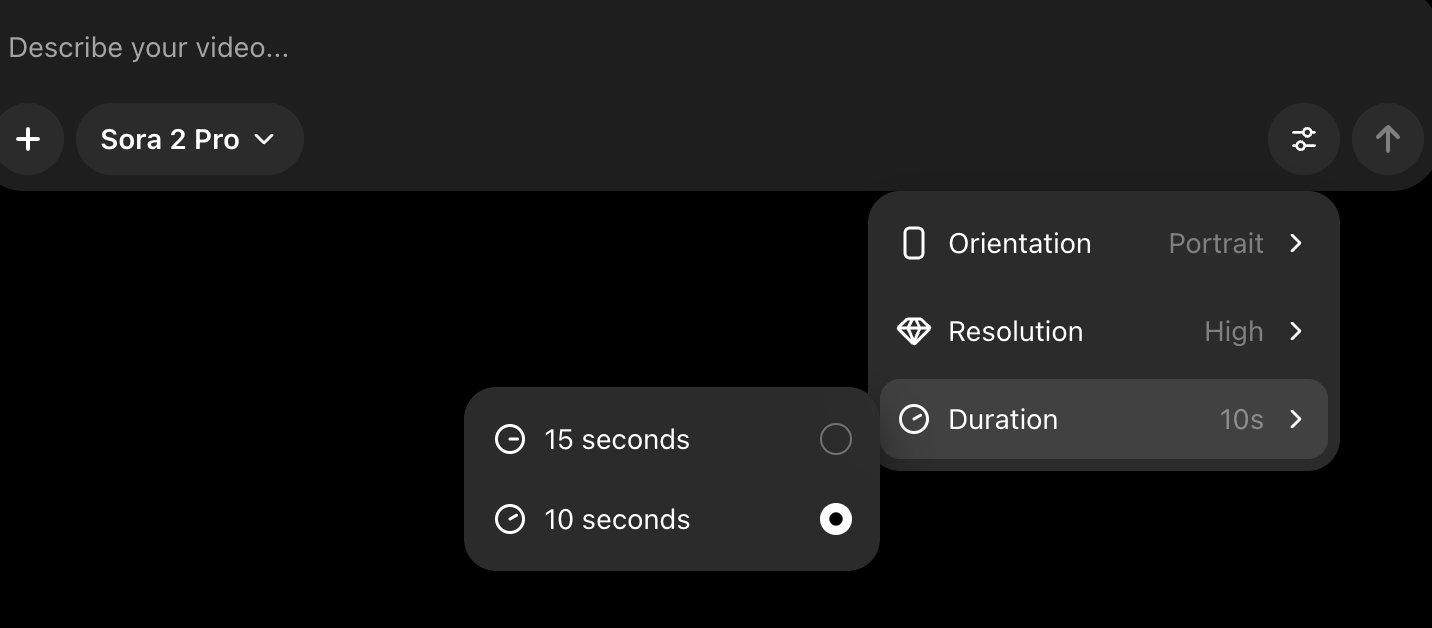Click the up-arrow submit button
The height and width of the screenshot is (628, 1432).
(x=1387, y=139)
